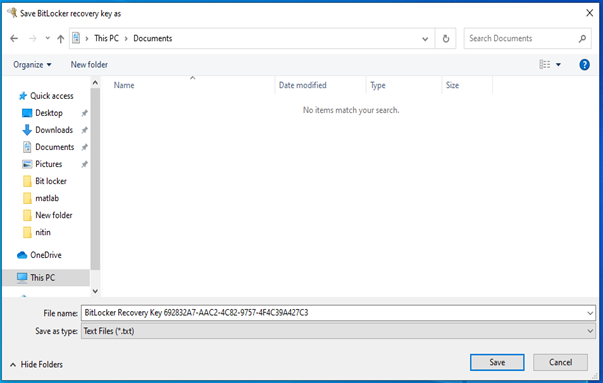Screen dimensions: 603x383
Task: Click the BitLocker key icon in title bar
Action: [12, 13]
